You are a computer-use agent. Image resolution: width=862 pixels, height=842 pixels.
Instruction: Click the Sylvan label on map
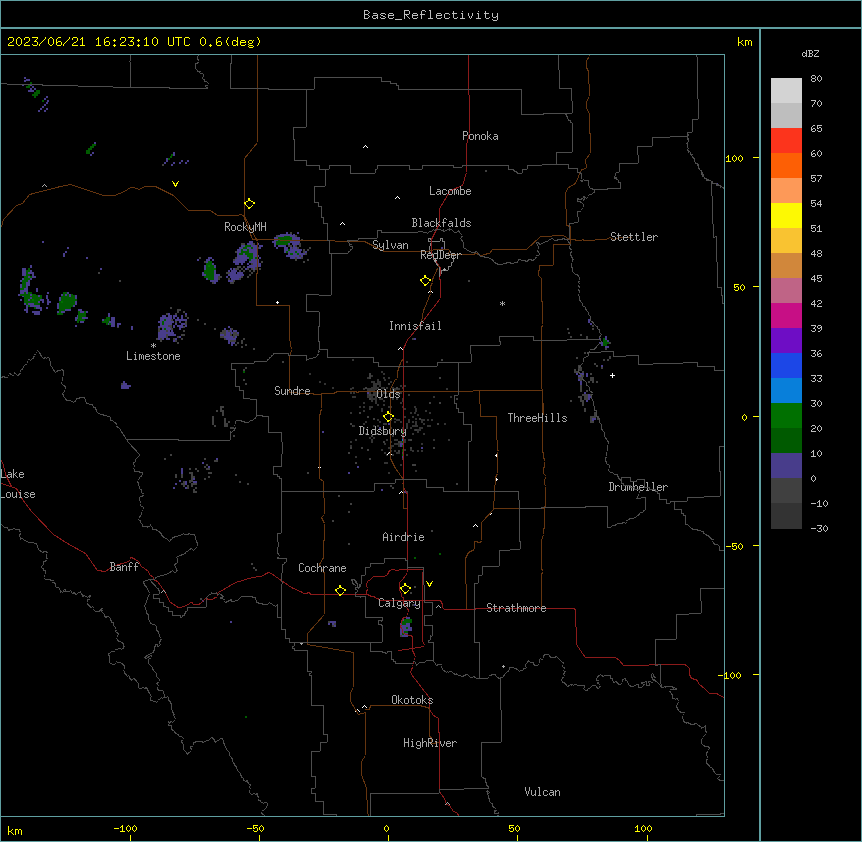point(390,245)
